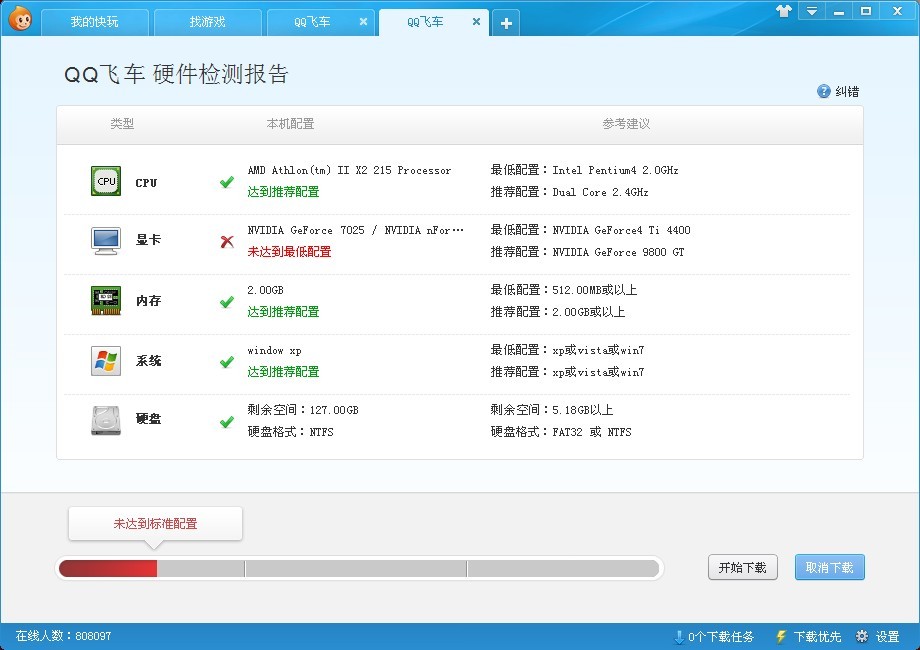Click the CPU chip icon

tap(106, 181)
